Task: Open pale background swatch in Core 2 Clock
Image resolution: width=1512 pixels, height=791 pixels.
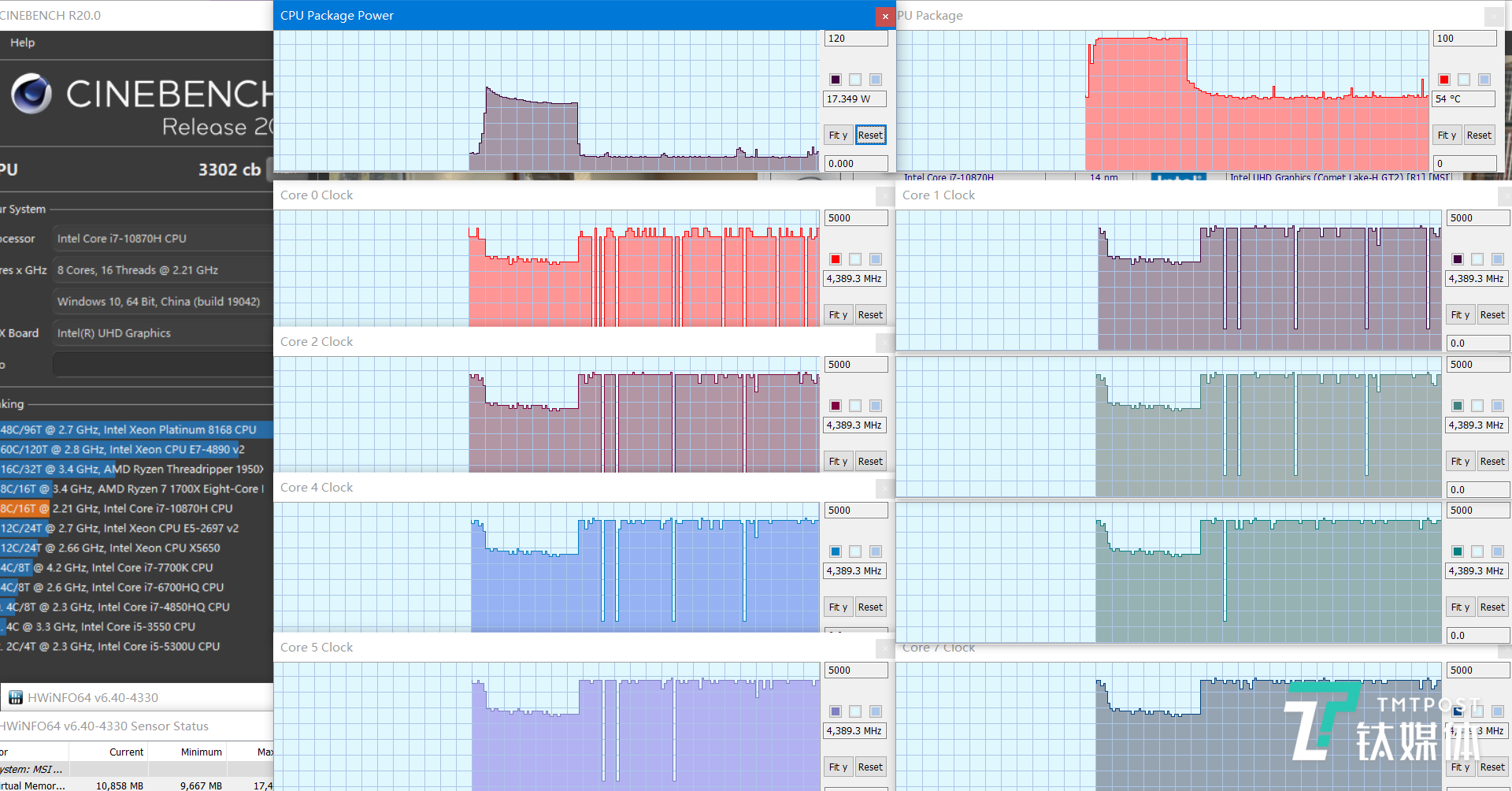Action: tap(855, 406)
